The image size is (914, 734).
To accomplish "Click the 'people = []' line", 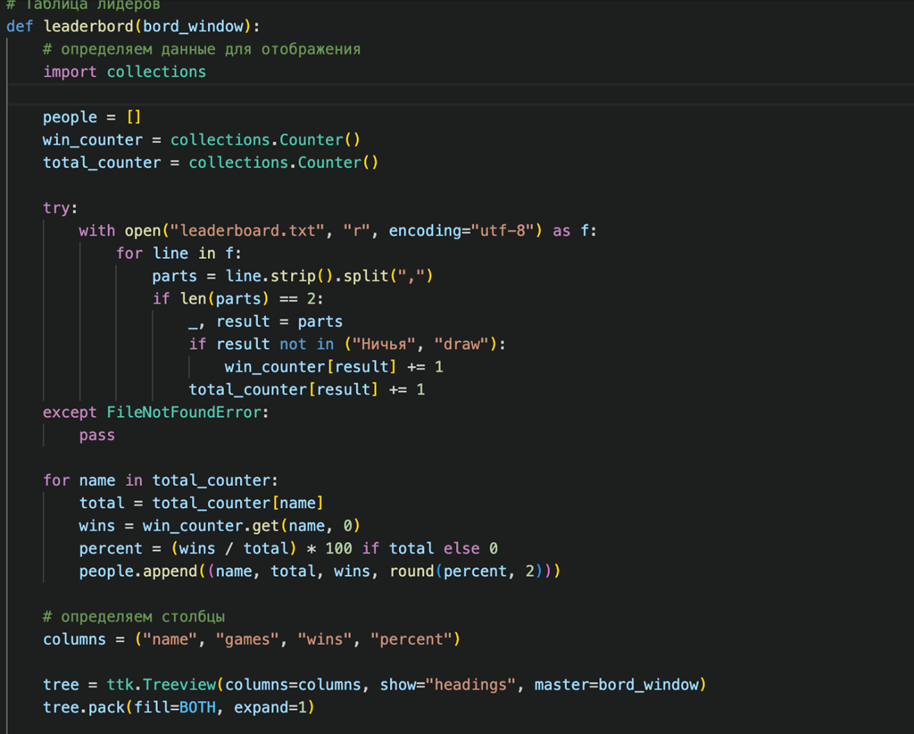I will [x=92, y=117].
